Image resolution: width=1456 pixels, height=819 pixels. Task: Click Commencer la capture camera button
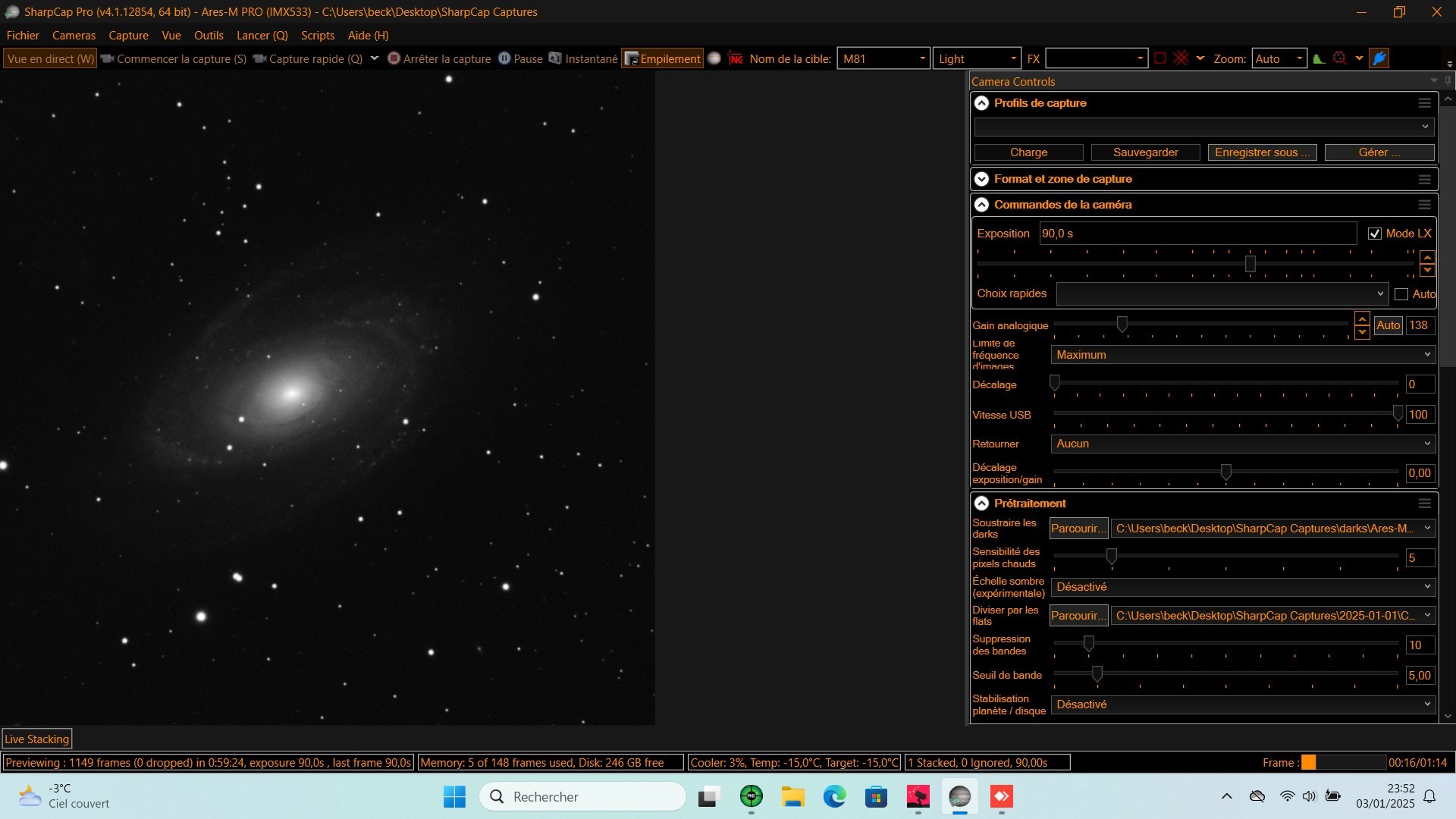(174, 58)
